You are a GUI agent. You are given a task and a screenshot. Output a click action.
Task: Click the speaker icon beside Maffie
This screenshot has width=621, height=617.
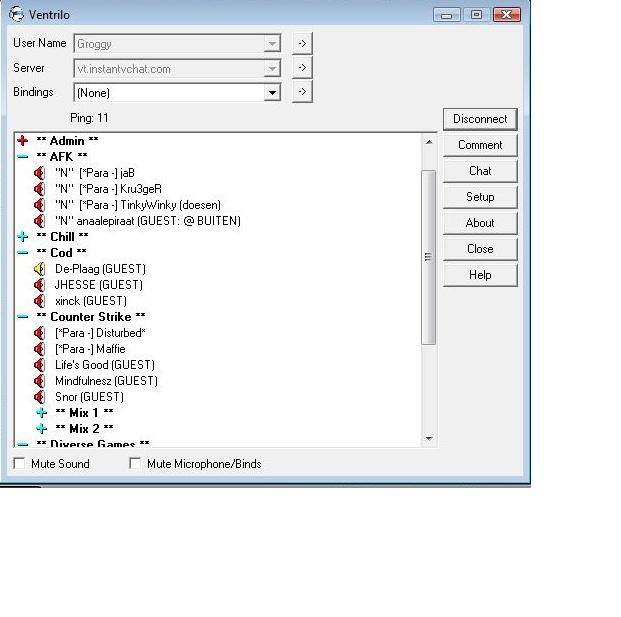click(40, 349)
